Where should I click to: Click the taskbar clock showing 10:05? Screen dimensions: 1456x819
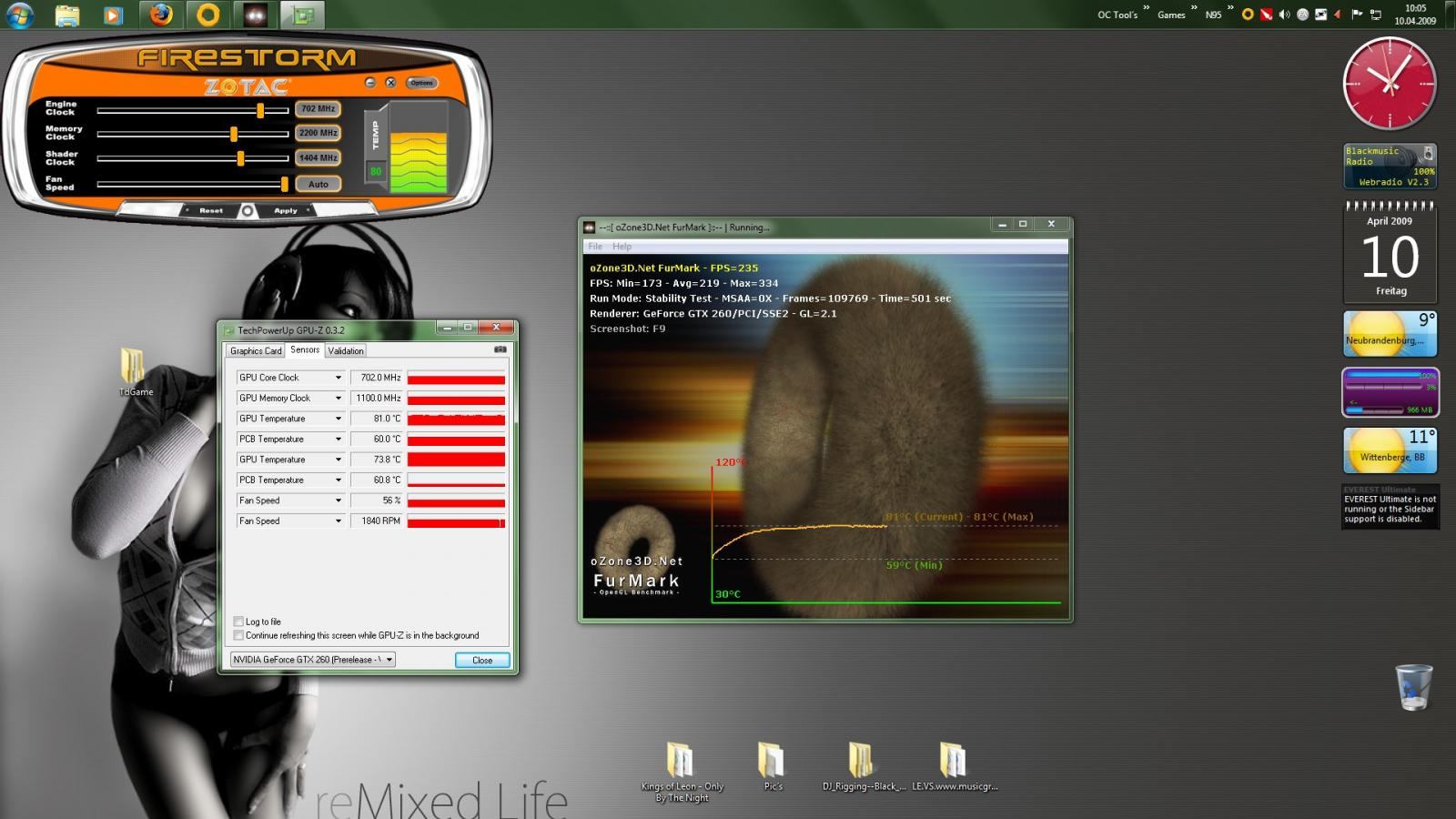(1415, 15)
